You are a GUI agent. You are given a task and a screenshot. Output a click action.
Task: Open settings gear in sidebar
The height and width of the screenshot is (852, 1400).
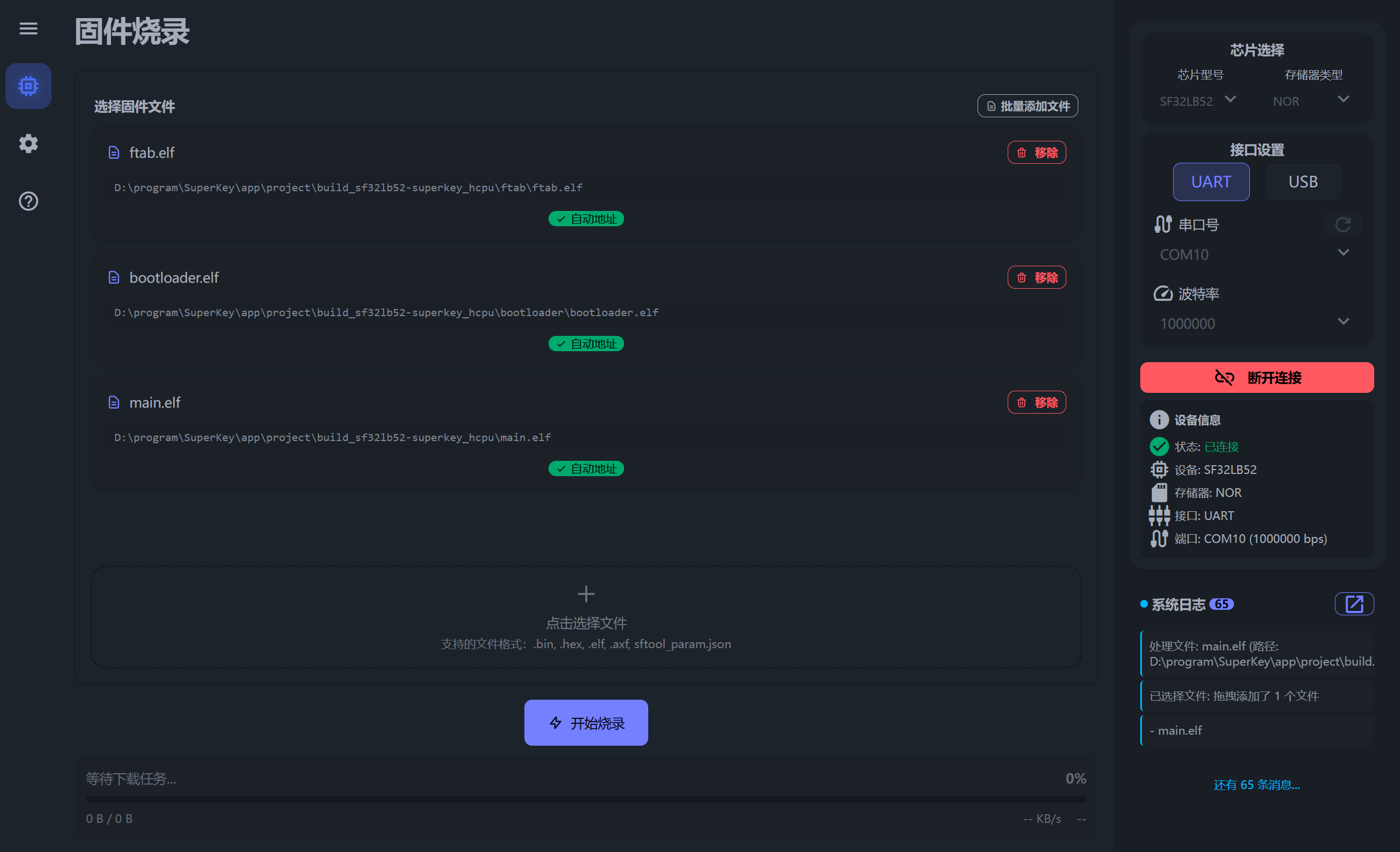pos(28,144)
